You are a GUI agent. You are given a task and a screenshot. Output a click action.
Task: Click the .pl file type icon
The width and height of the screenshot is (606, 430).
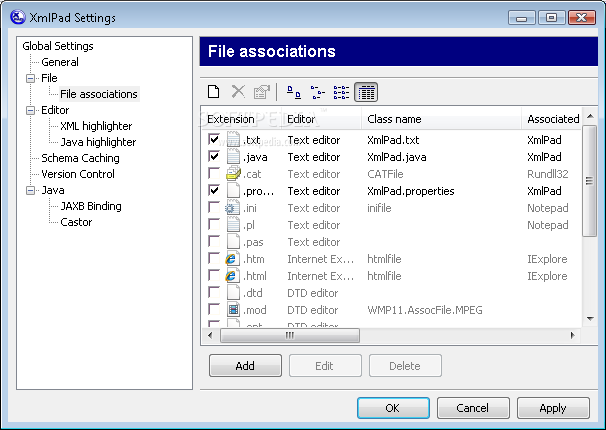233,224
